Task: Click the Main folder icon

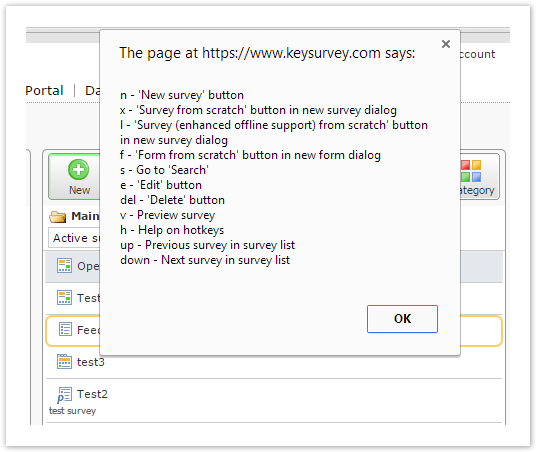Action: click(x=57, y=217)
